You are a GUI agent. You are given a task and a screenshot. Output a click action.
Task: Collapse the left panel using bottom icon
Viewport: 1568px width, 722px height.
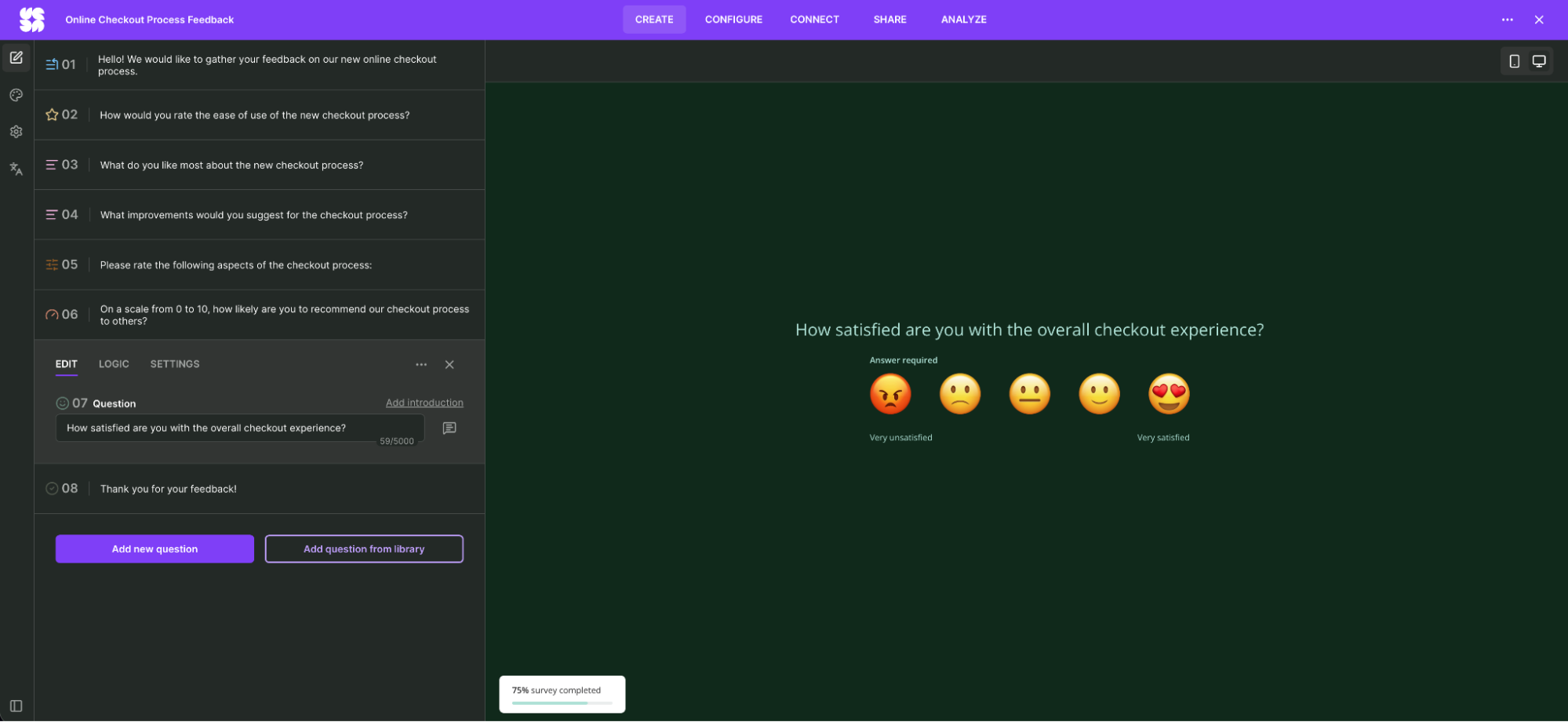point(16,705)
